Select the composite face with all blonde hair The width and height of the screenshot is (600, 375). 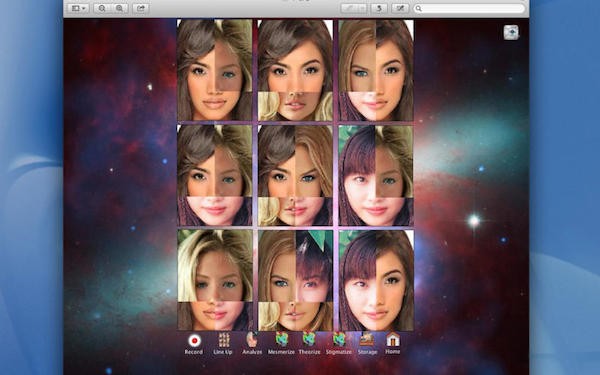click(x=215, y=280)
